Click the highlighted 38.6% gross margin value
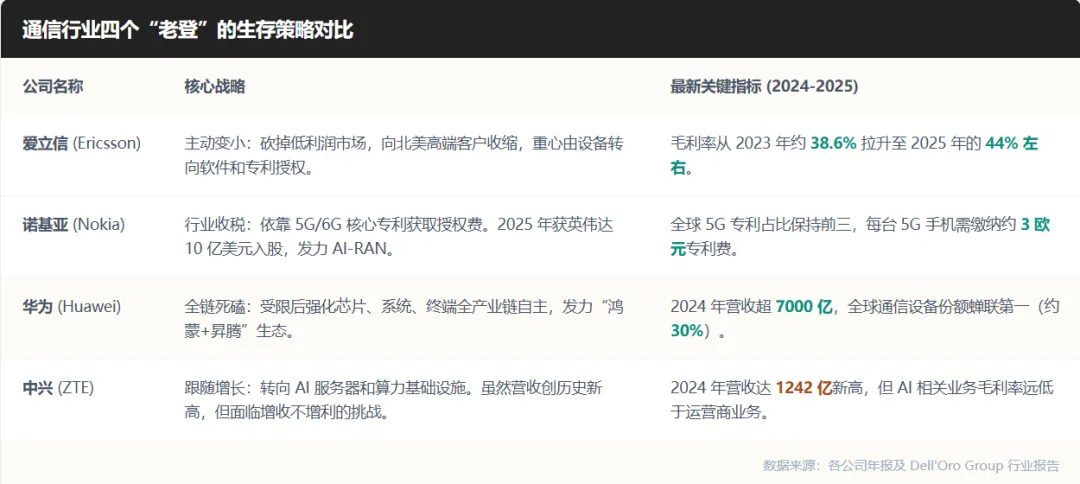 pyautogui.click(x=833, y=144)
